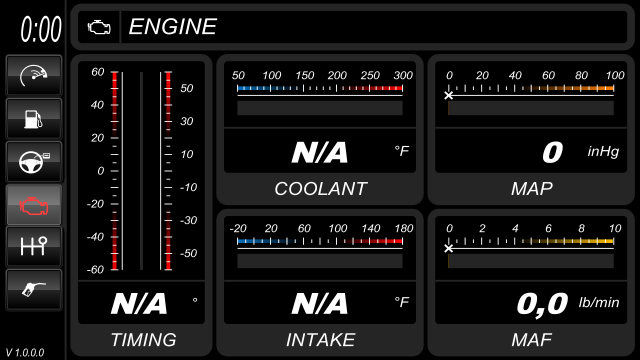Click the 0:00 timer display

click(x=41, y=29)
